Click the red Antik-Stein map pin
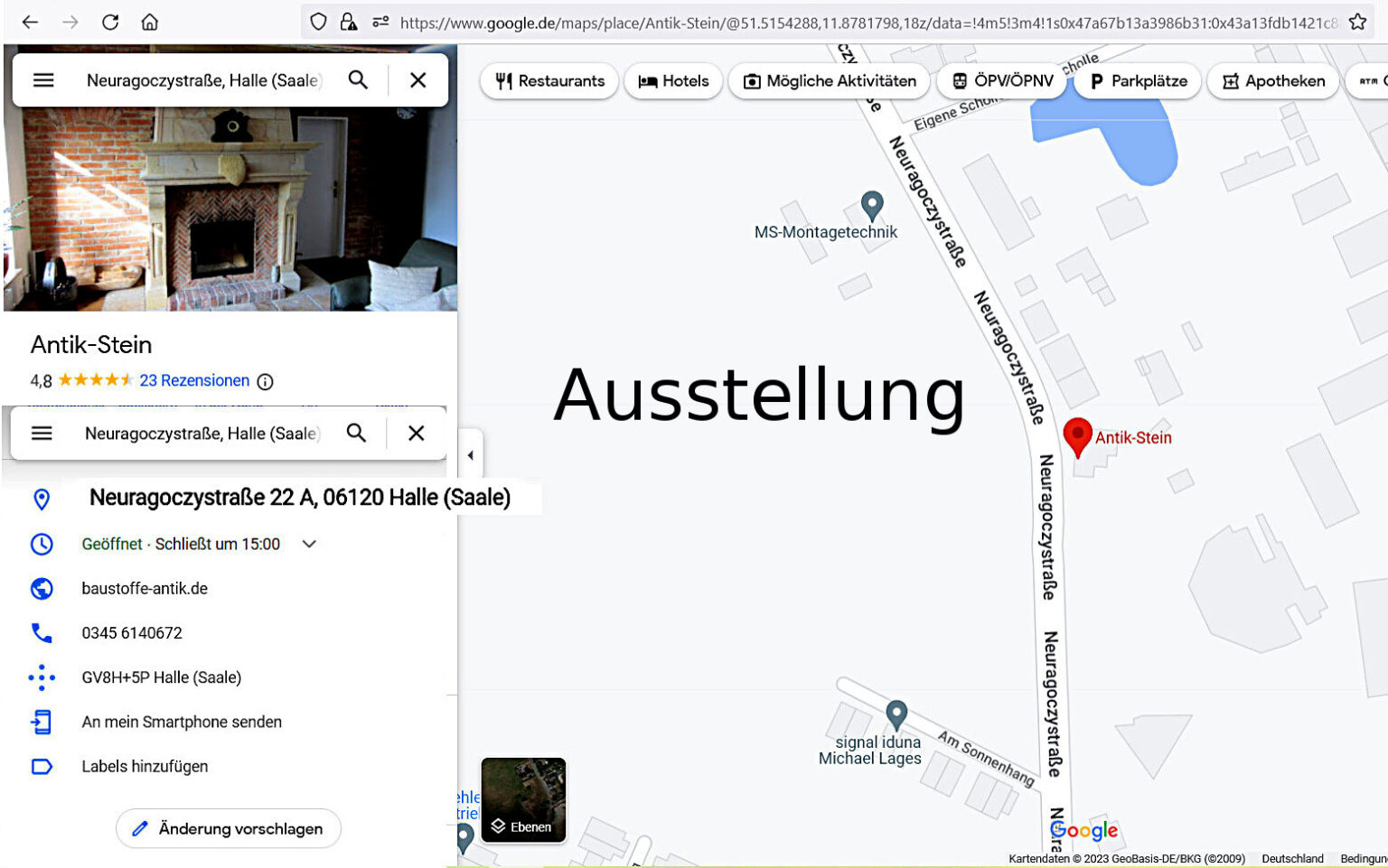1388x868 pixels. (x=1077, y=438)
